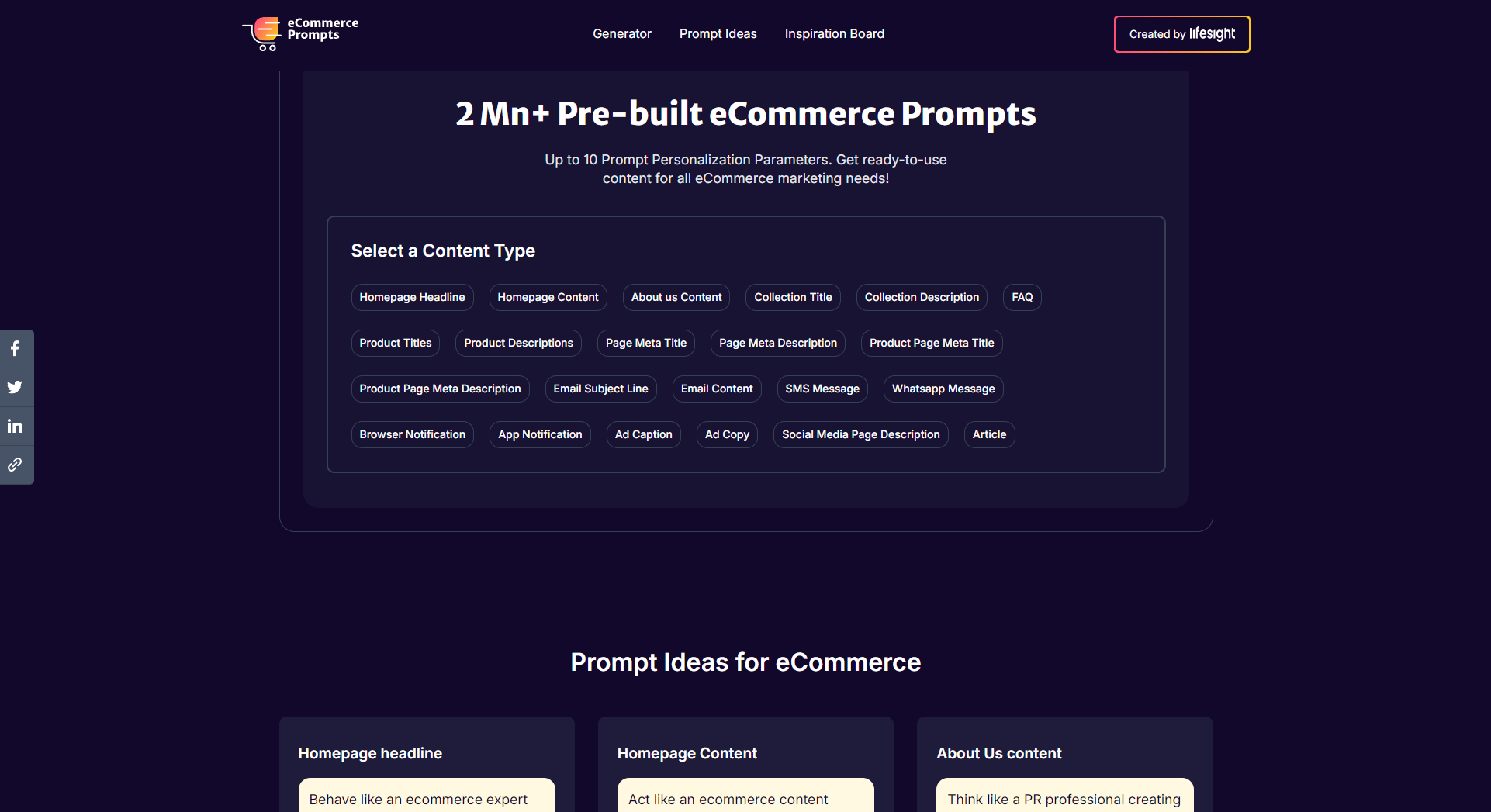Share the page on LinkedIn
1491x812 pixels.
[x=16, y=426]
